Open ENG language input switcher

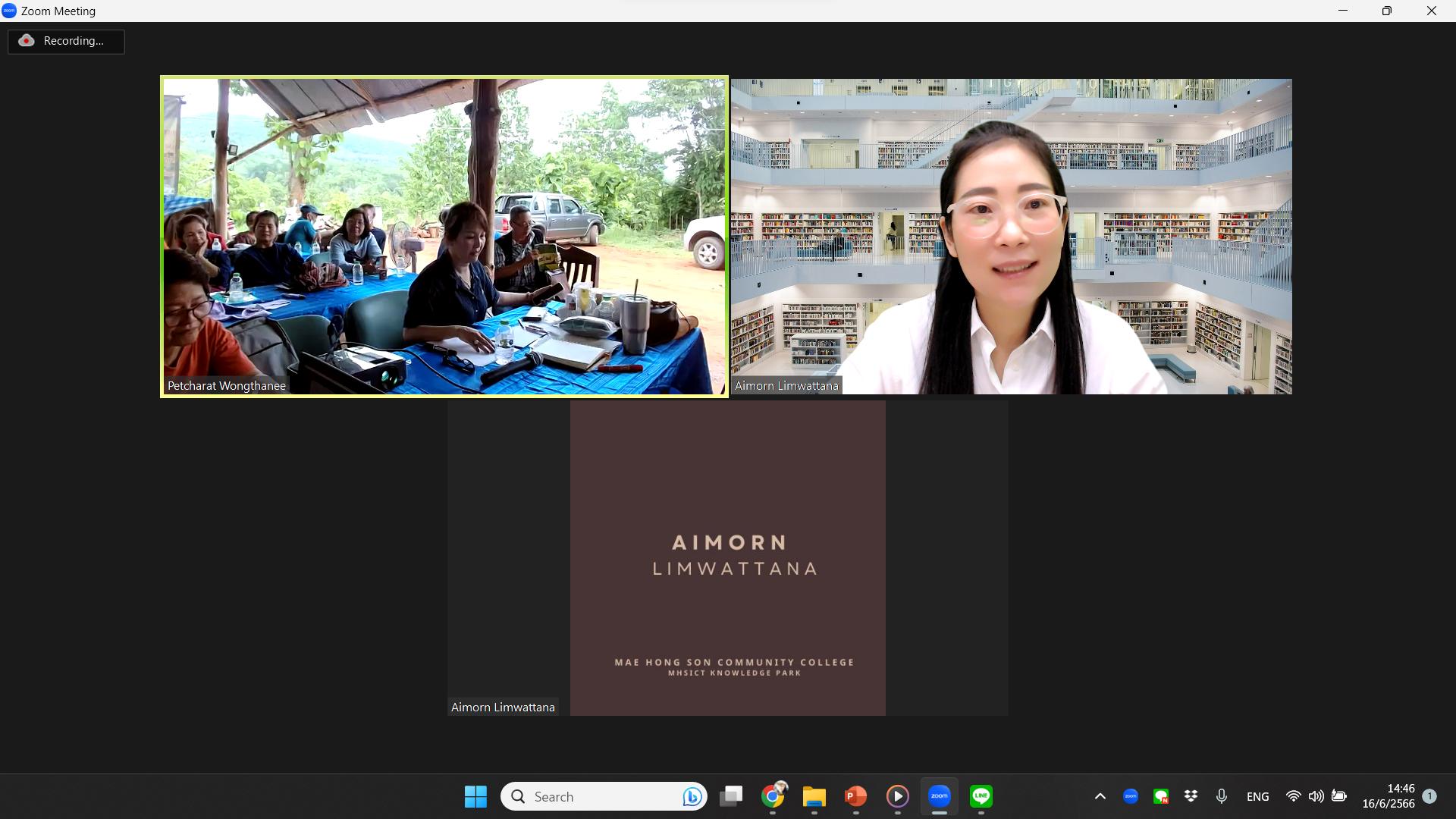[1257, 796]
